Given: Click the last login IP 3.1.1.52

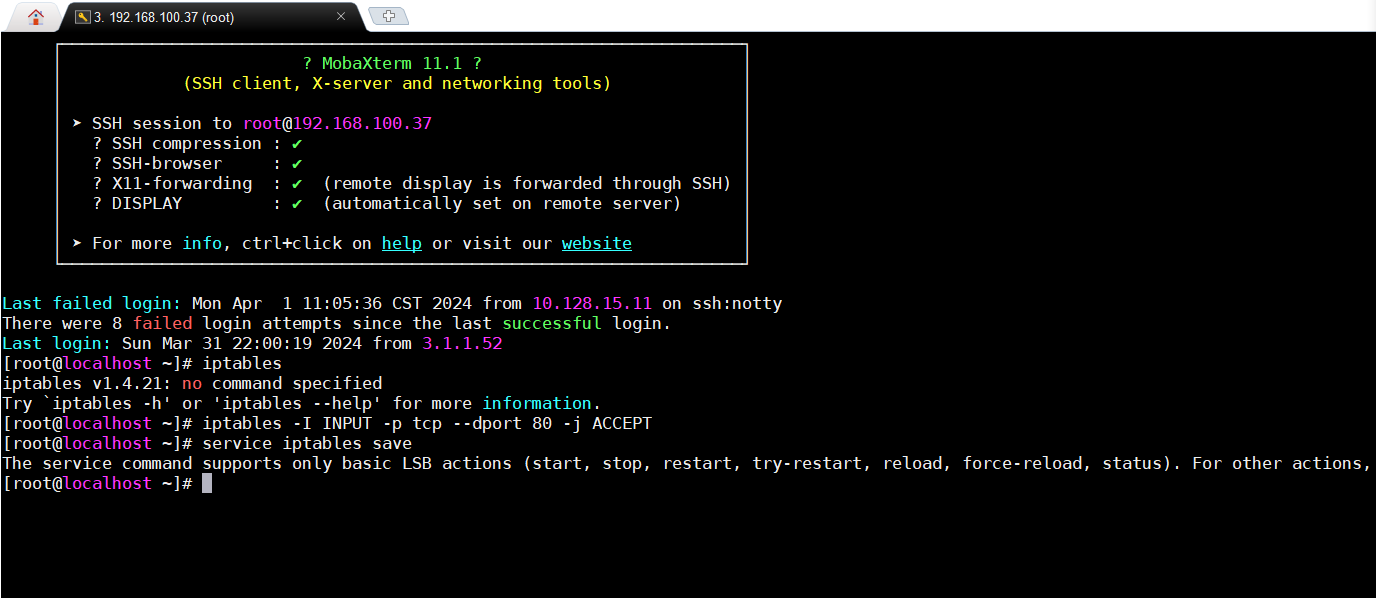Looking at the screenshot, I should pos(461,344).
